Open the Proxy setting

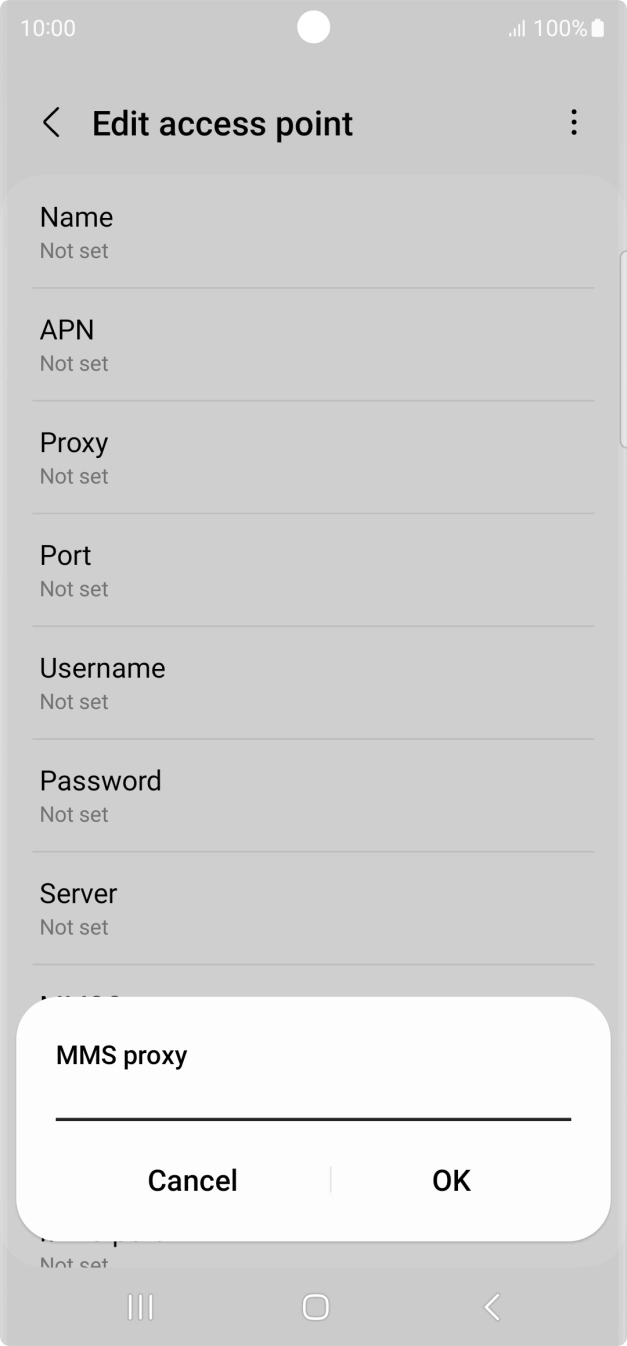[313, 457]
